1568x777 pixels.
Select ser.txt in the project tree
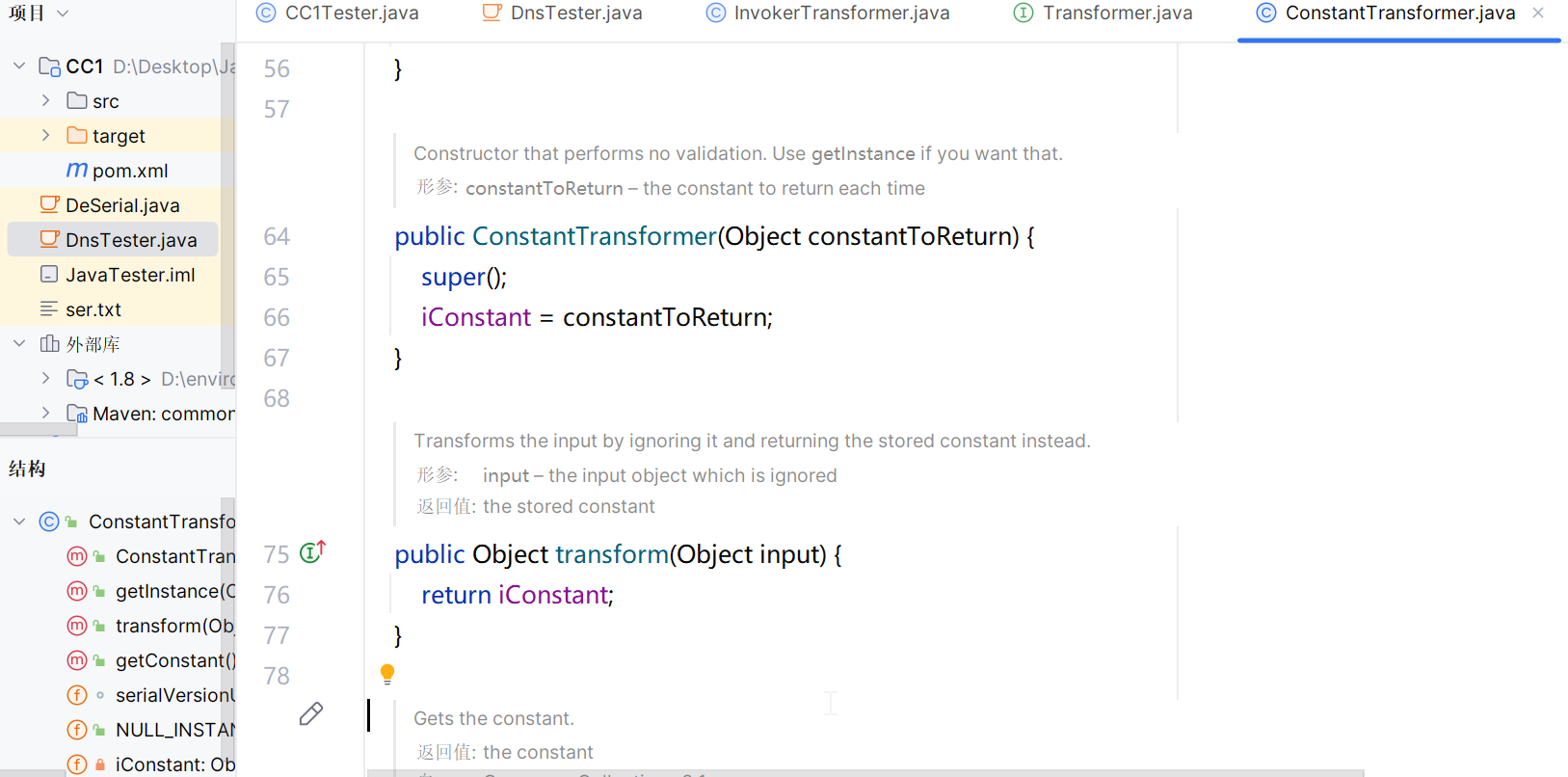[93, 309]
